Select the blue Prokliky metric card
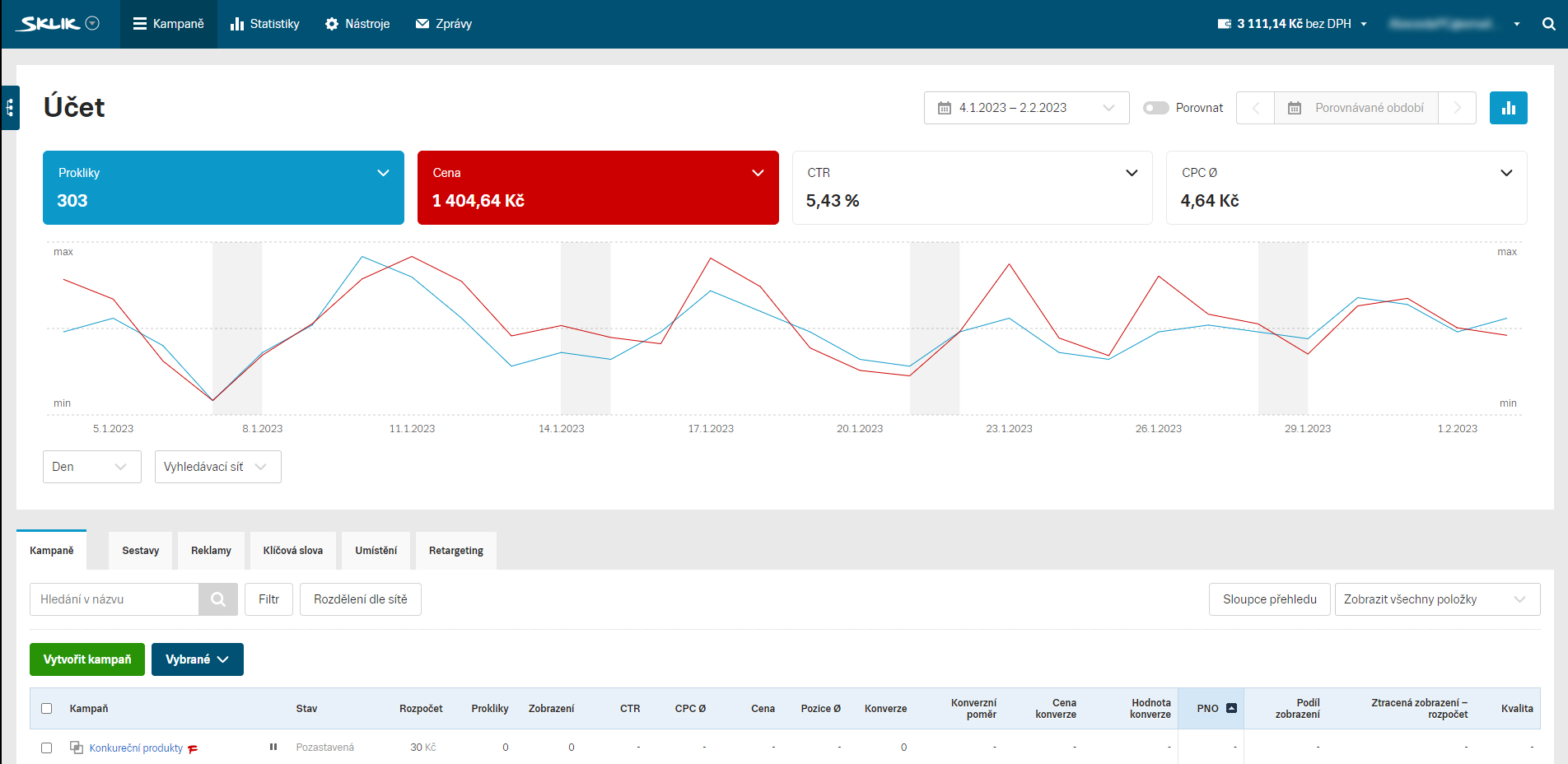 click(x=223, y=188)
